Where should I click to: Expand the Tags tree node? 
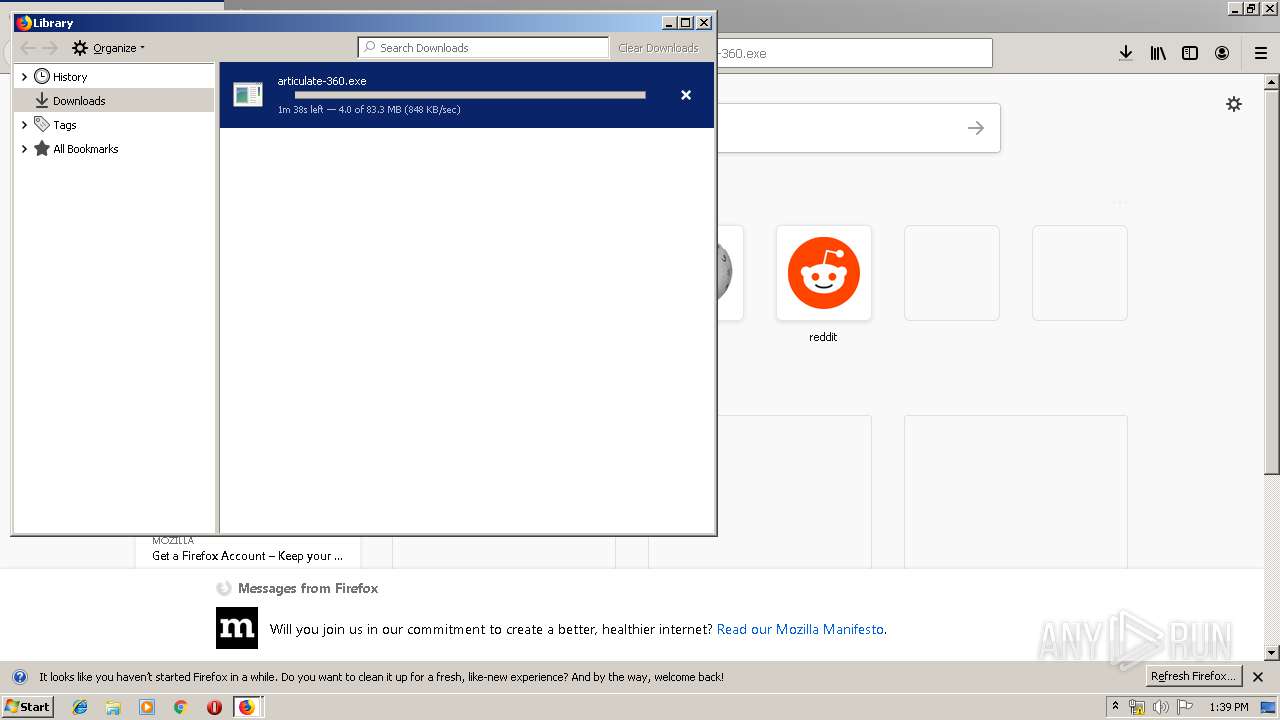pos(24,125)
